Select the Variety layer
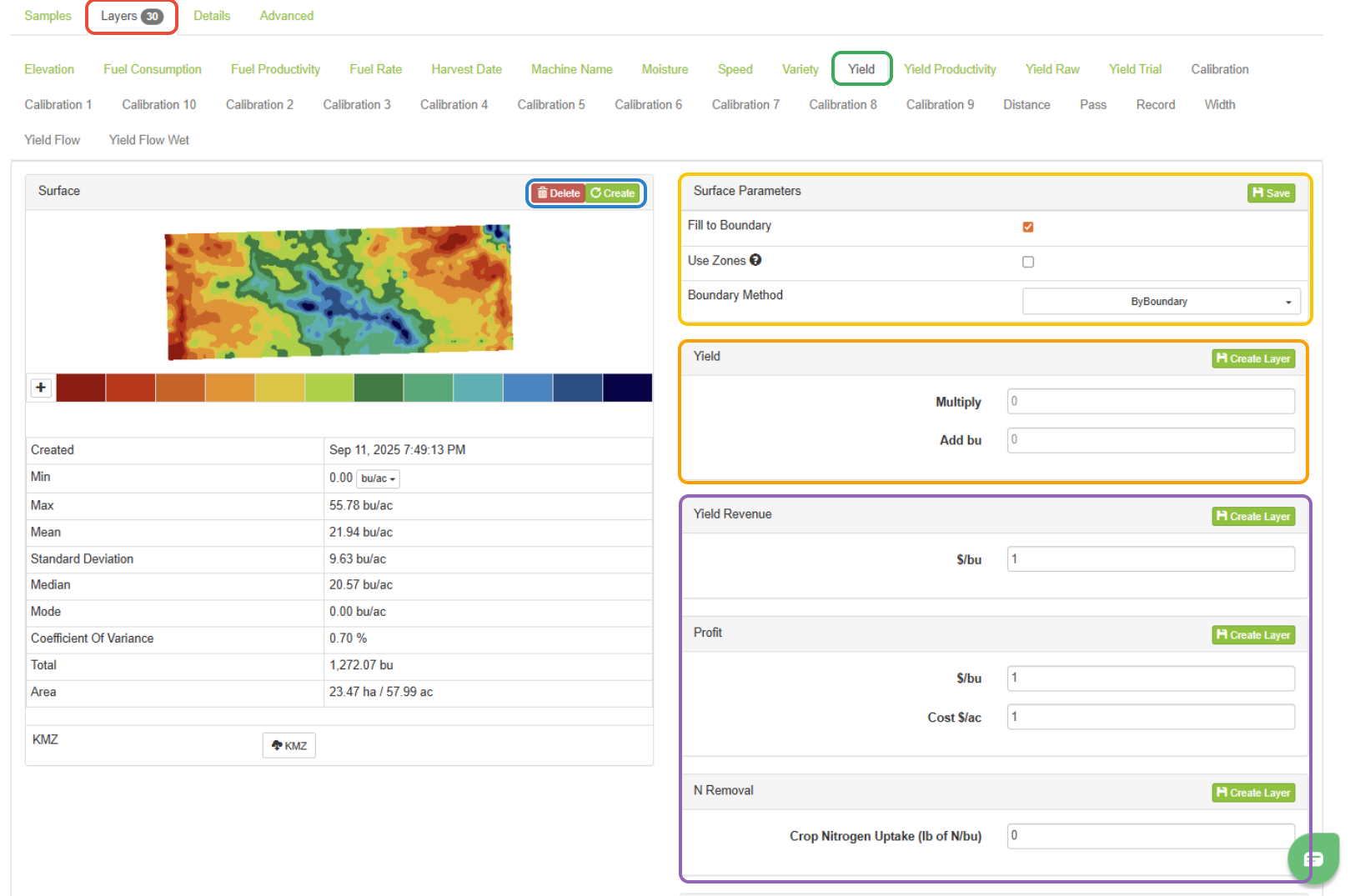The image size is (1350, 896). click(x=800, y=69)
